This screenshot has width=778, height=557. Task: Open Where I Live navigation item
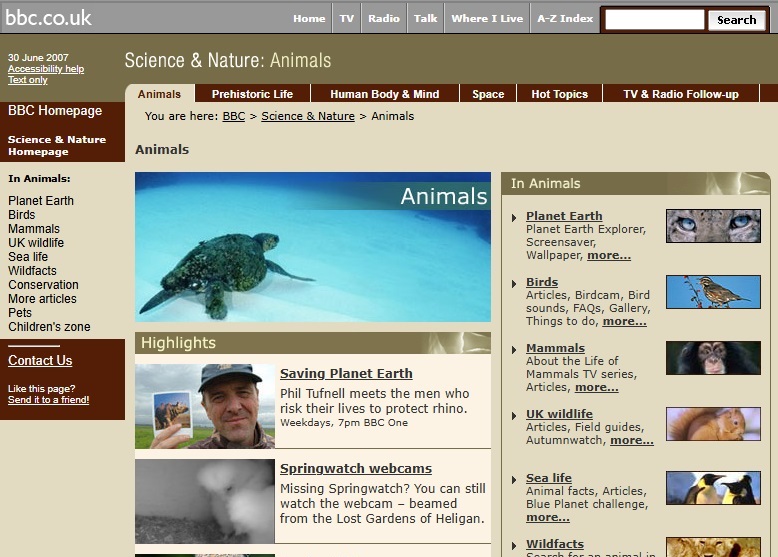[487, 18]
